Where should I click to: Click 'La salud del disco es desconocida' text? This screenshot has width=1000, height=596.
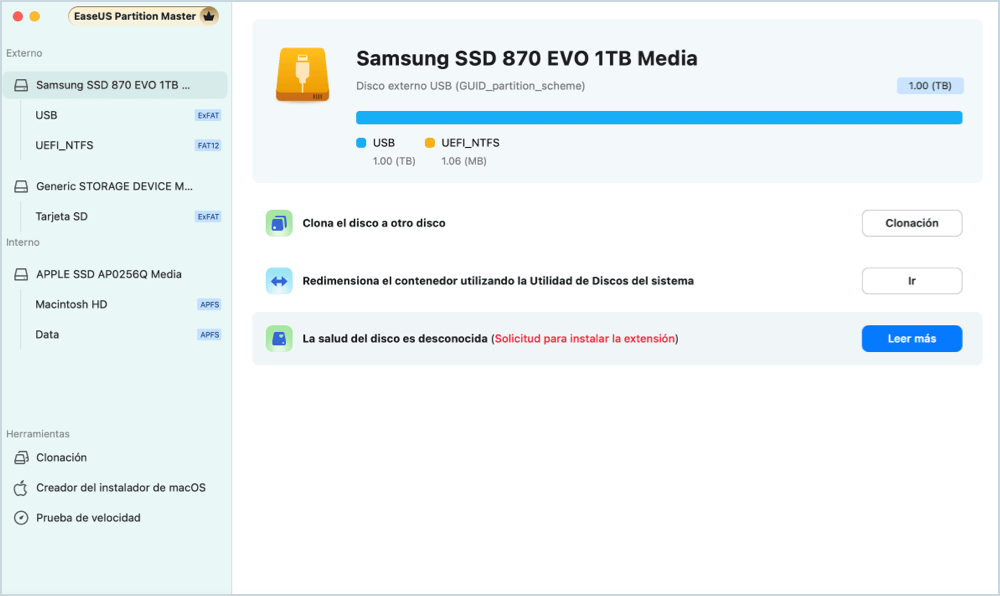click(395, 339)
